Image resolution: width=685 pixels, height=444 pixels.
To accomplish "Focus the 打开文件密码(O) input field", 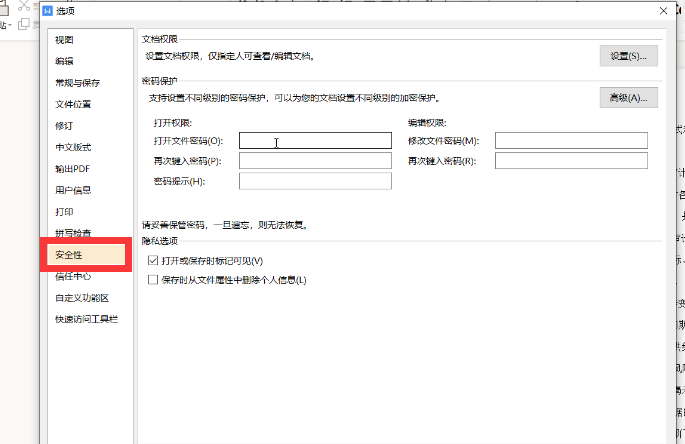I will (x=315, y=141).
